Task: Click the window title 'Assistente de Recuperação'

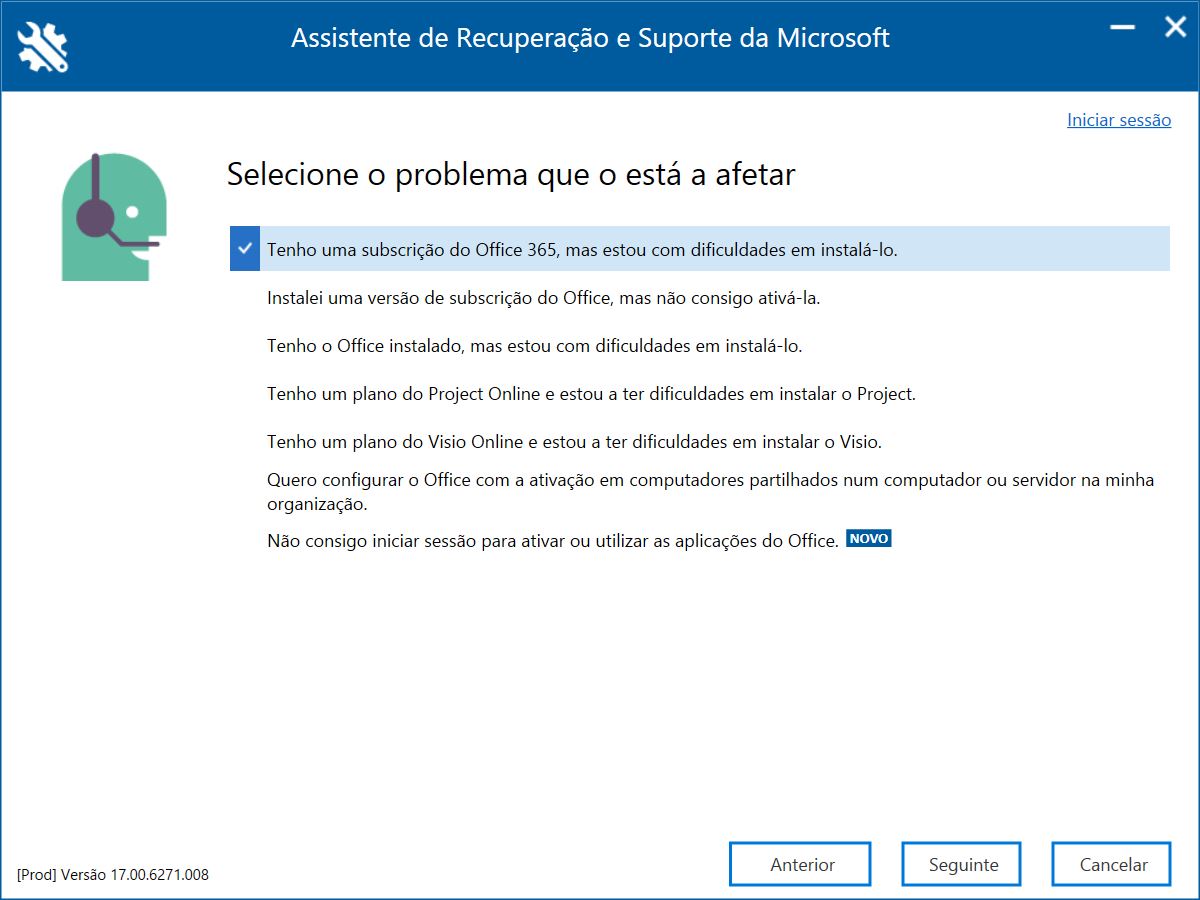Action: tap(590, 38)
